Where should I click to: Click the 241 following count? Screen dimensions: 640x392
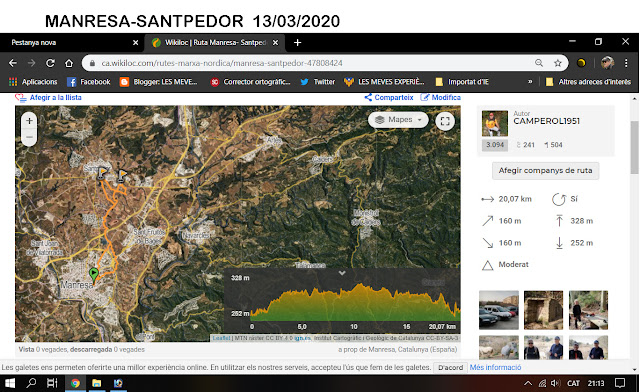(526, 145)
